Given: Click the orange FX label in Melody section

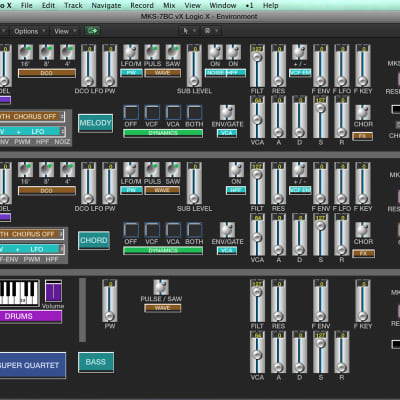Looking at the screenshot, I should tap(363, 136).
